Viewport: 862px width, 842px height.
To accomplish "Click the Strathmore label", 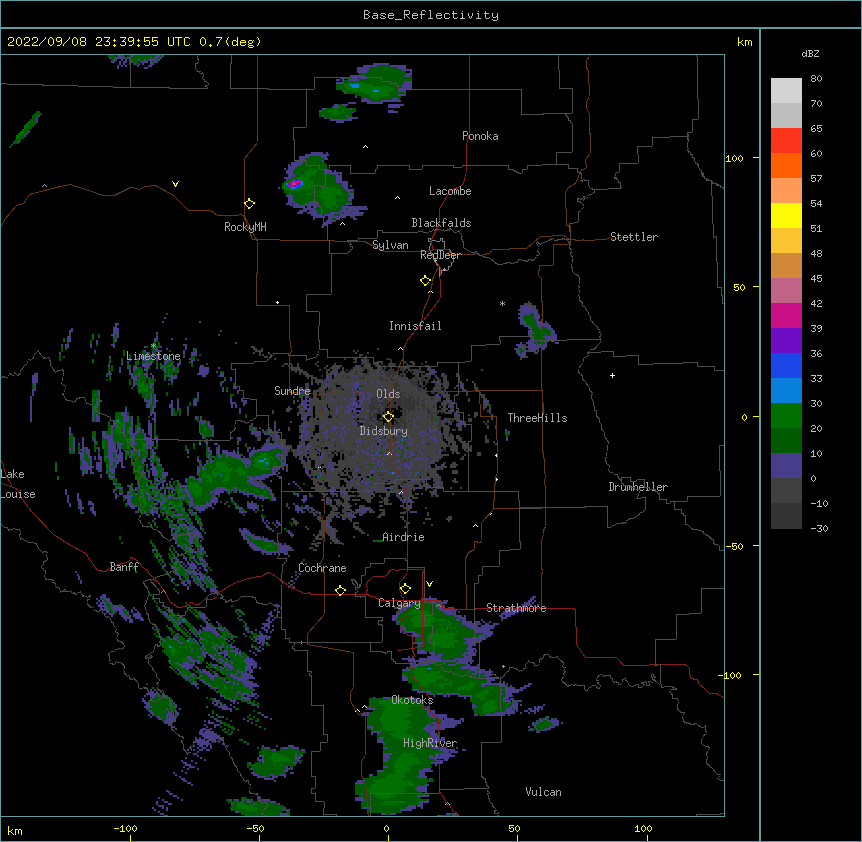I will click(516, 608).
